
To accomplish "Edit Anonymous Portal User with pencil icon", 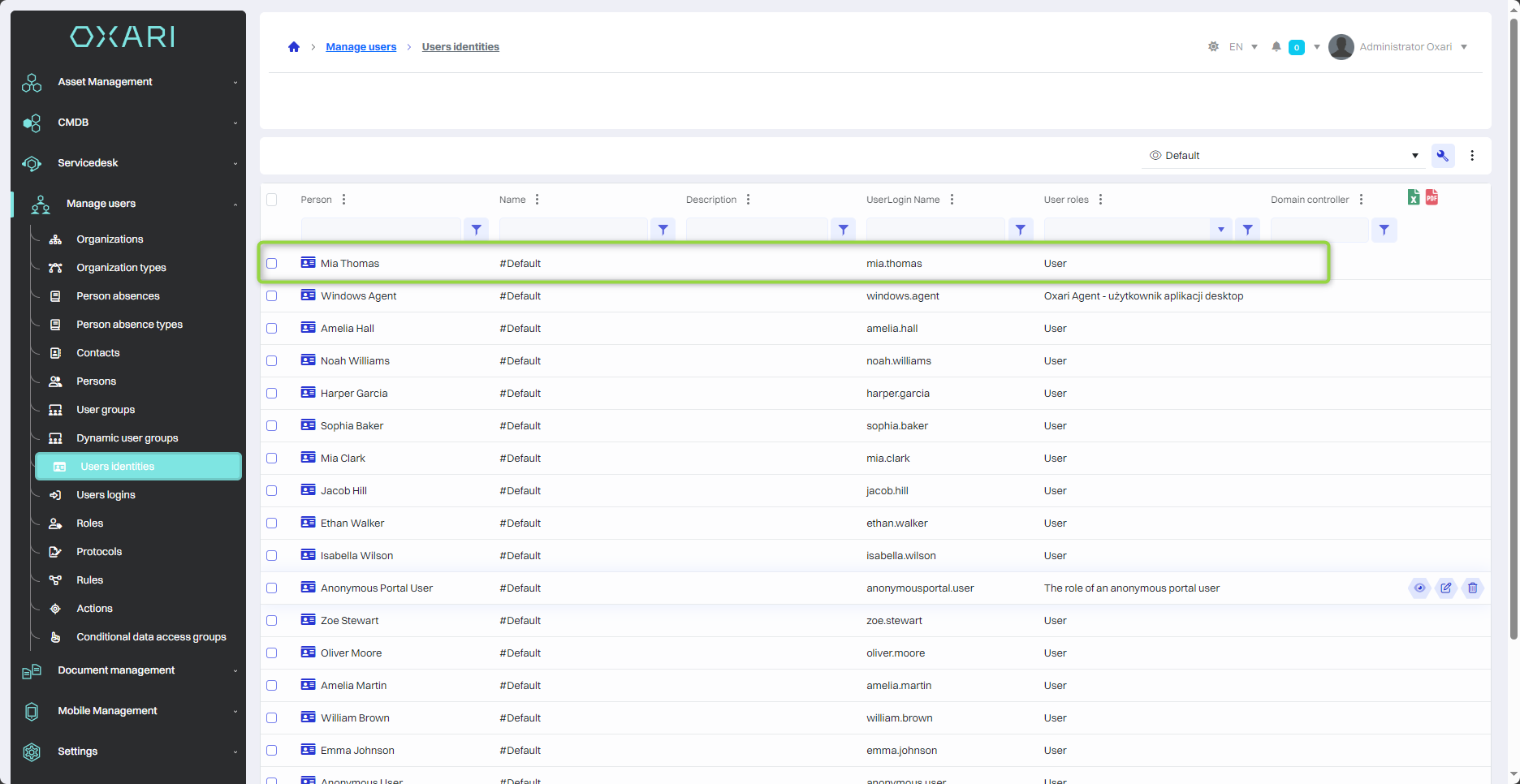I will click(1446, 588).
